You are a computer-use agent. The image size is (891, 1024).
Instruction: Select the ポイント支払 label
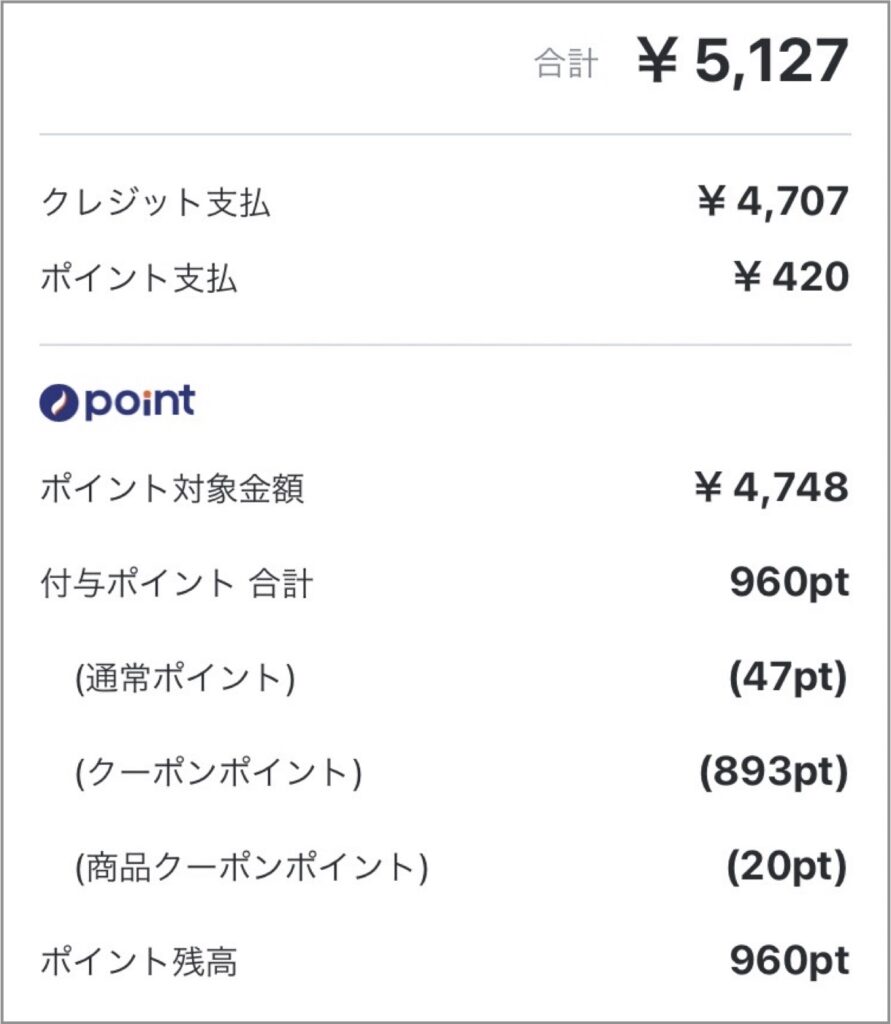pyautogui.click(x=138, y=278)
